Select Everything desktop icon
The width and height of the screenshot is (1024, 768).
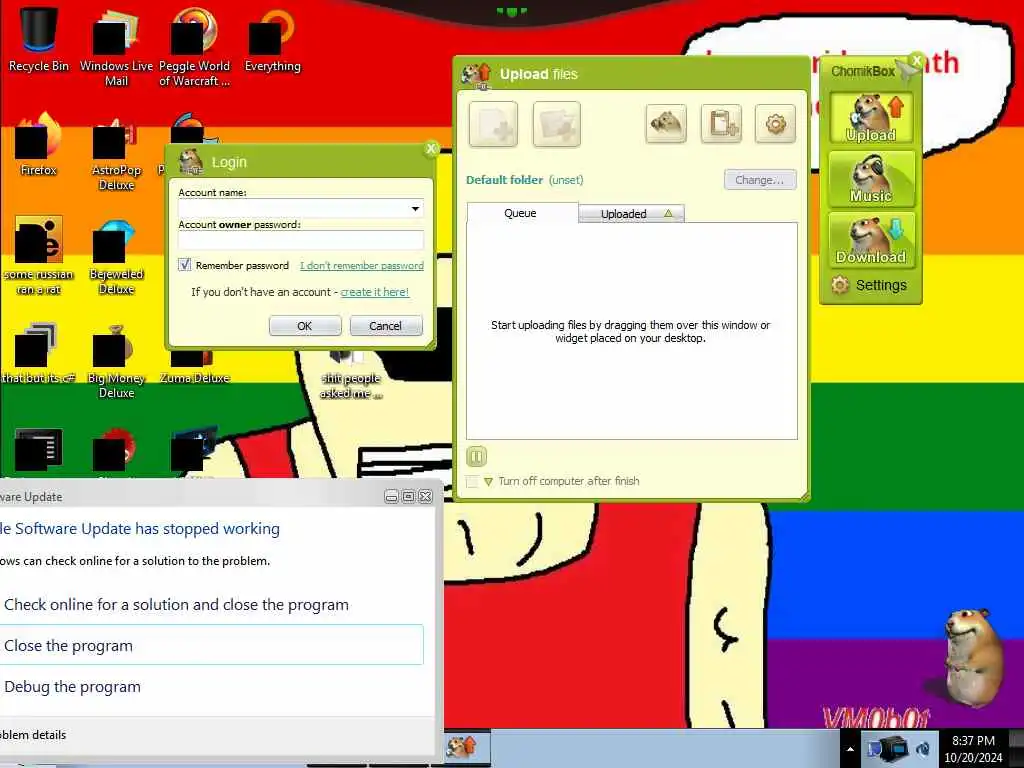(272, 39)
